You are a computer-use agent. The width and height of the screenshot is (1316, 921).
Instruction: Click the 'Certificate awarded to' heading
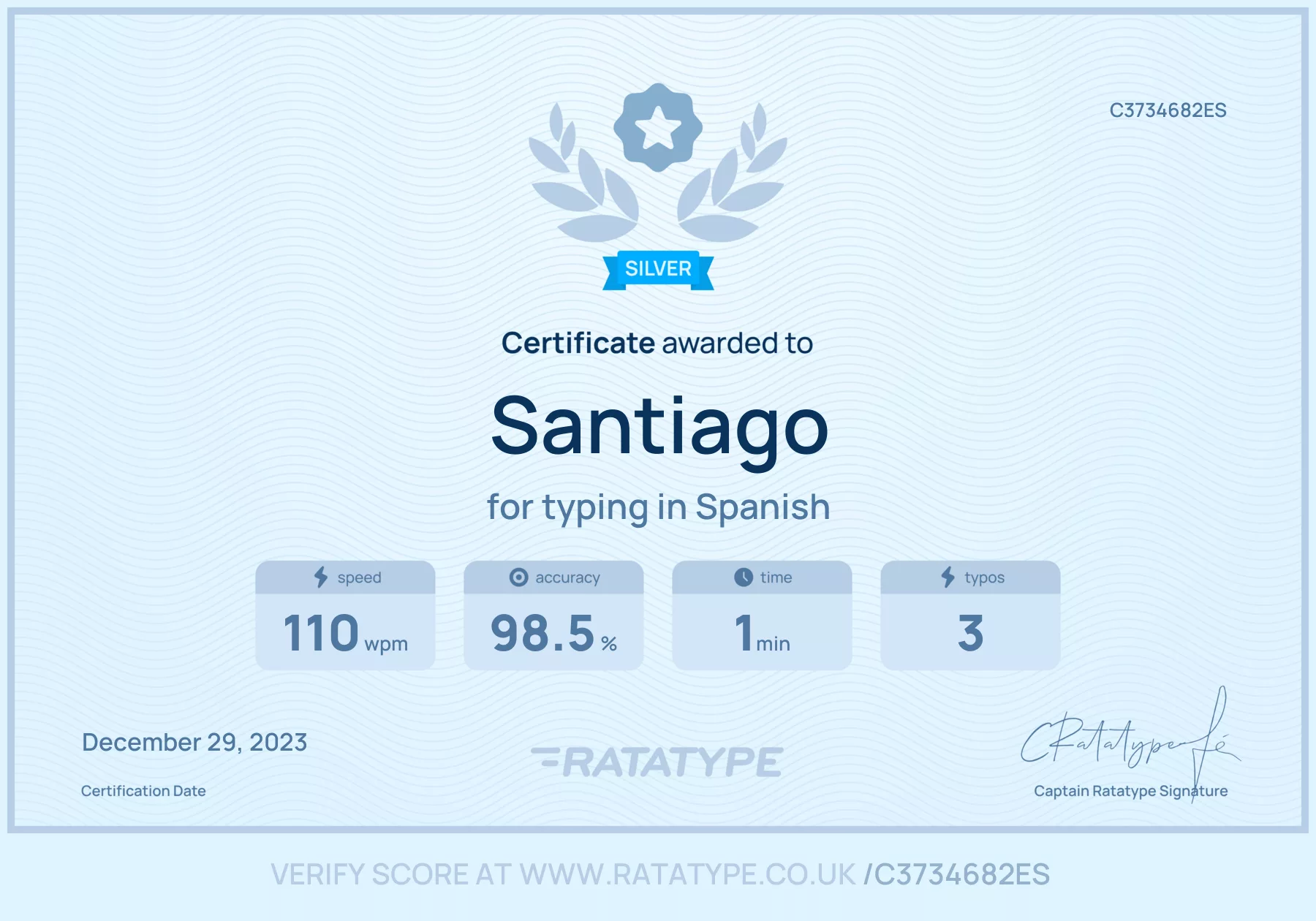coord(657,343)
